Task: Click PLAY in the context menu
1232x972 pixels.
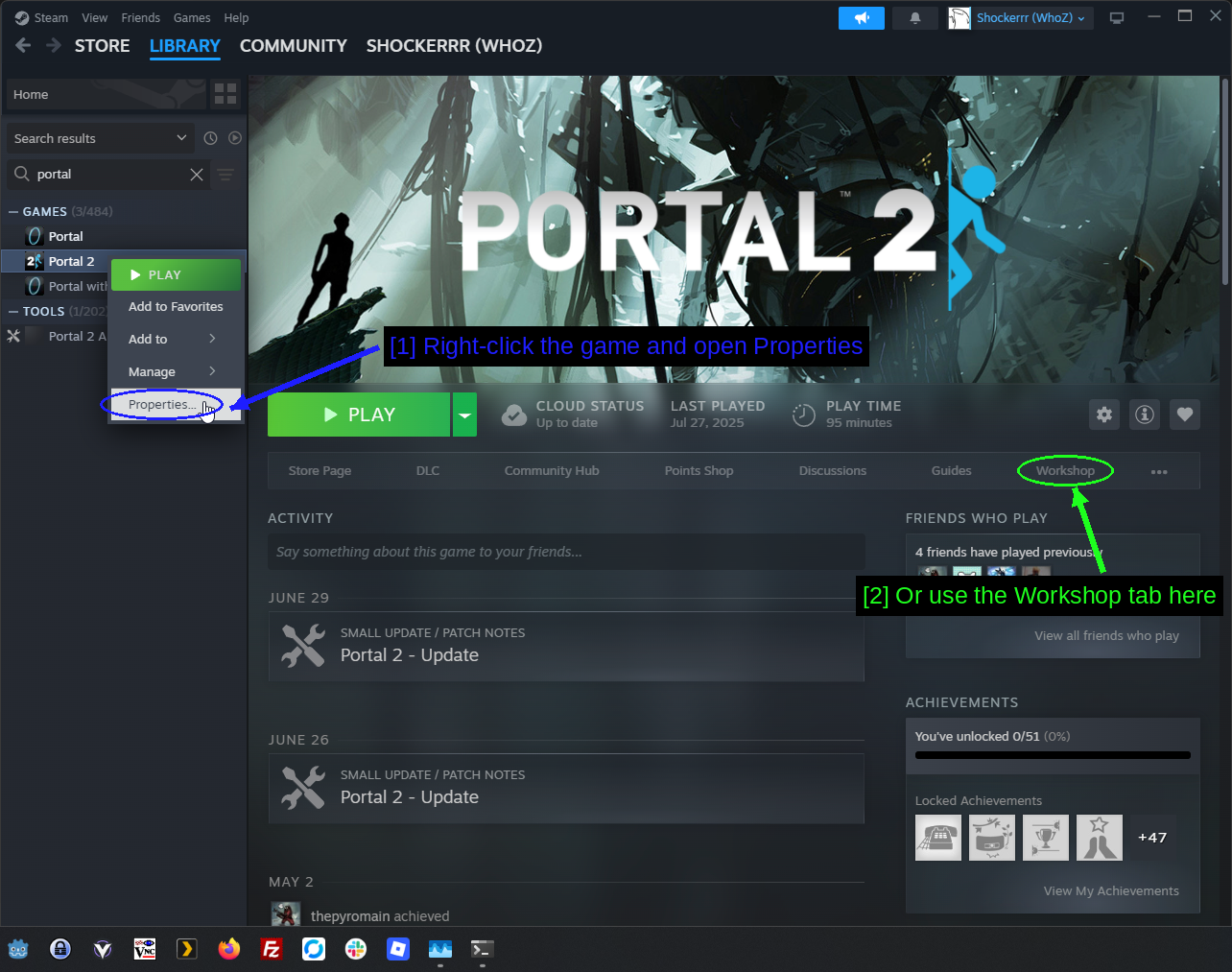Action: coord(176,274)
